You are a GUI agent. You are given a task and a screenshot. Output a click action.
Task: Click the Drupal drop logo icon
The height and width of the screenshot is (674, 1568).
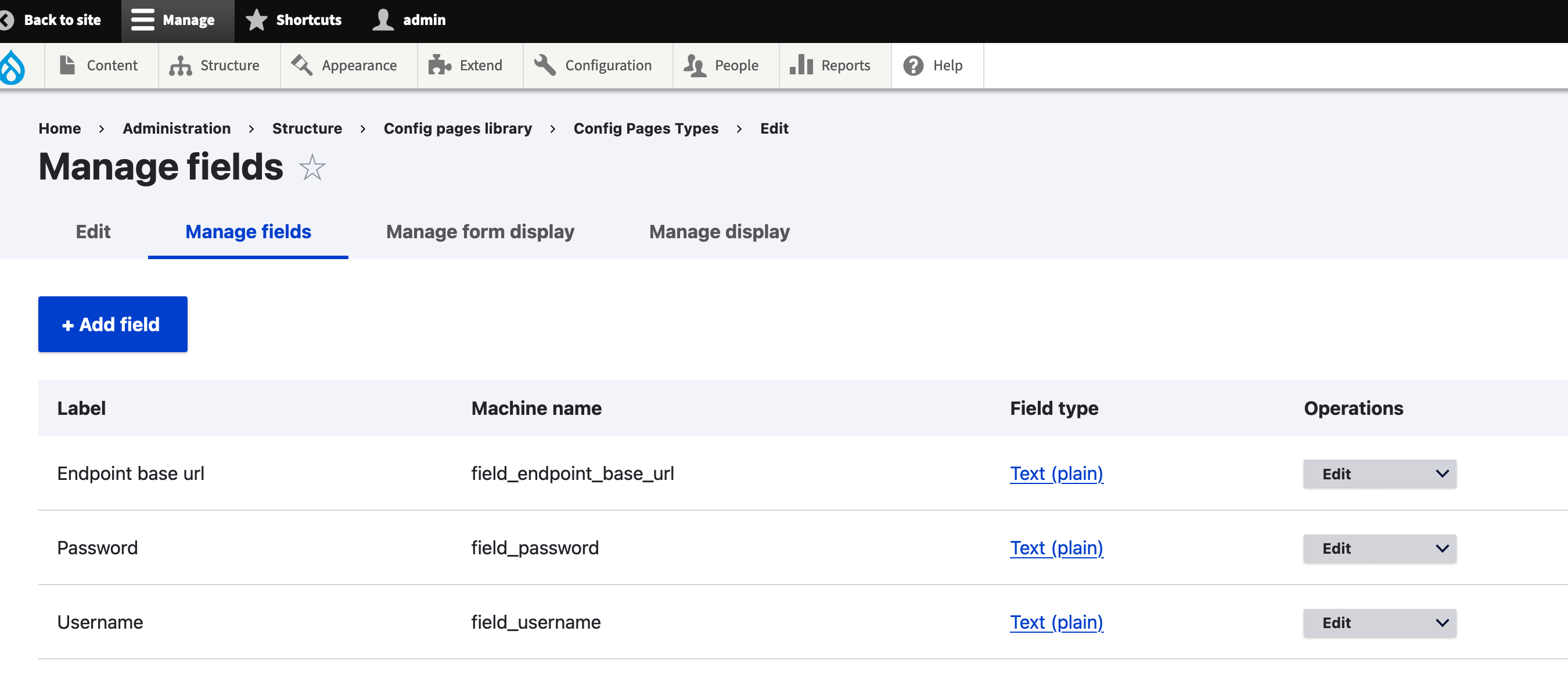(12, 66)
